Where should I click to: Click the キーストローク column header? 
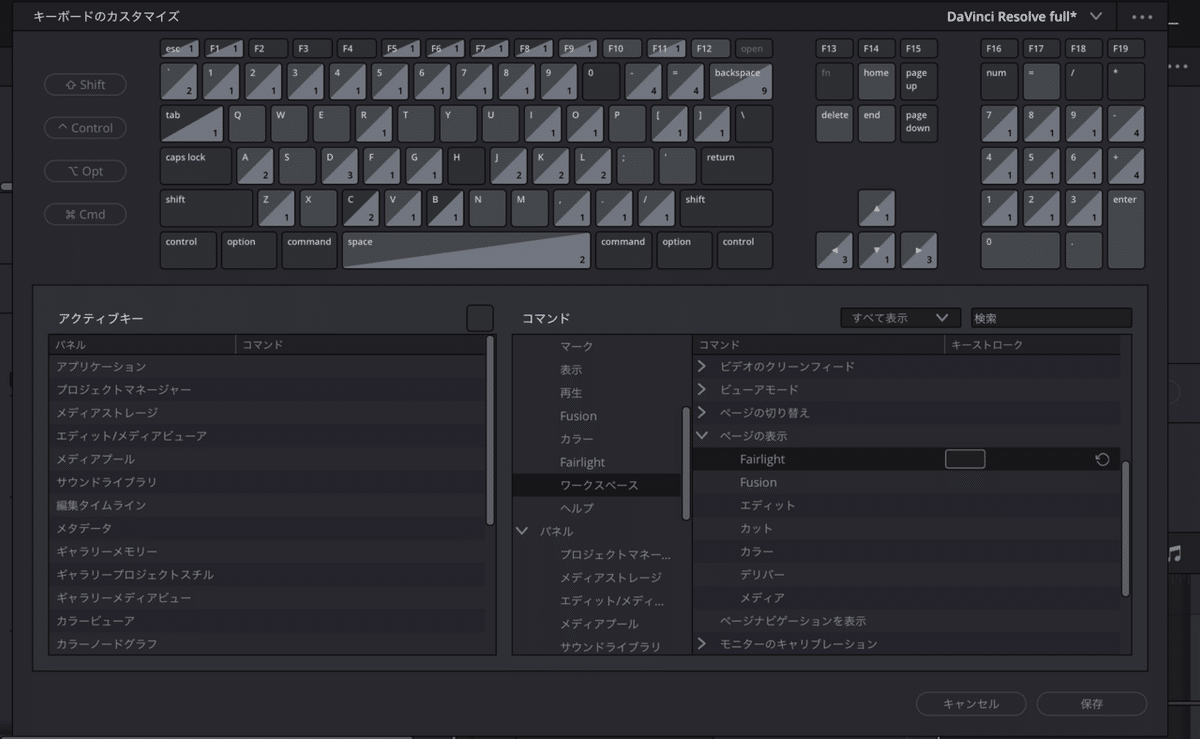click(1032, 345)
